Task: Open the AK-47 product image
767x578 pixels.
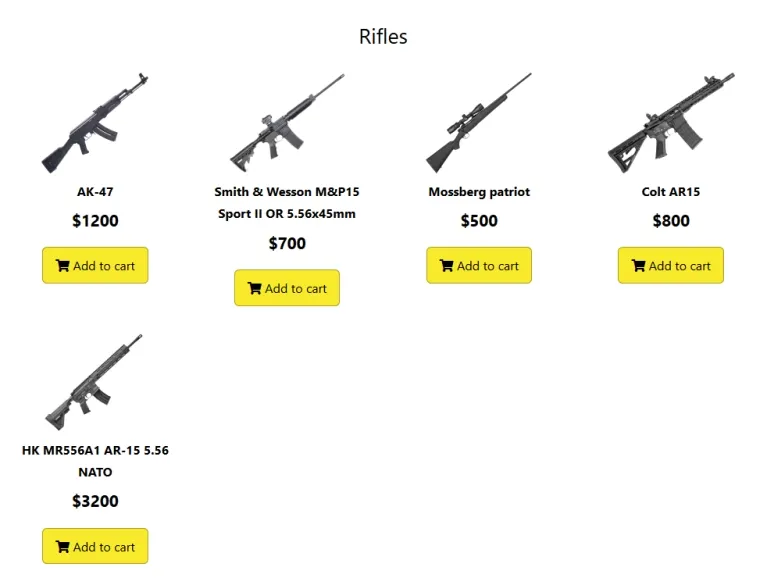Action: pyautogui.click(x=95, y=123)
